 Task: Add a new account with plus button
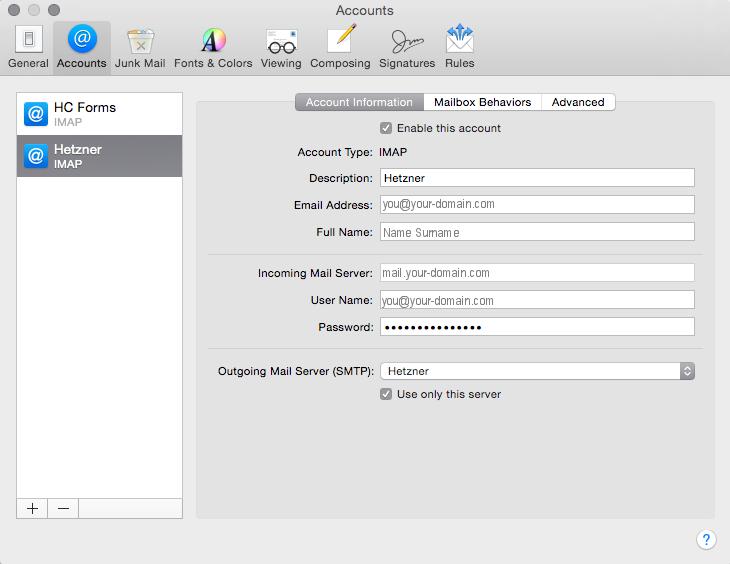[x=32, y=508]
